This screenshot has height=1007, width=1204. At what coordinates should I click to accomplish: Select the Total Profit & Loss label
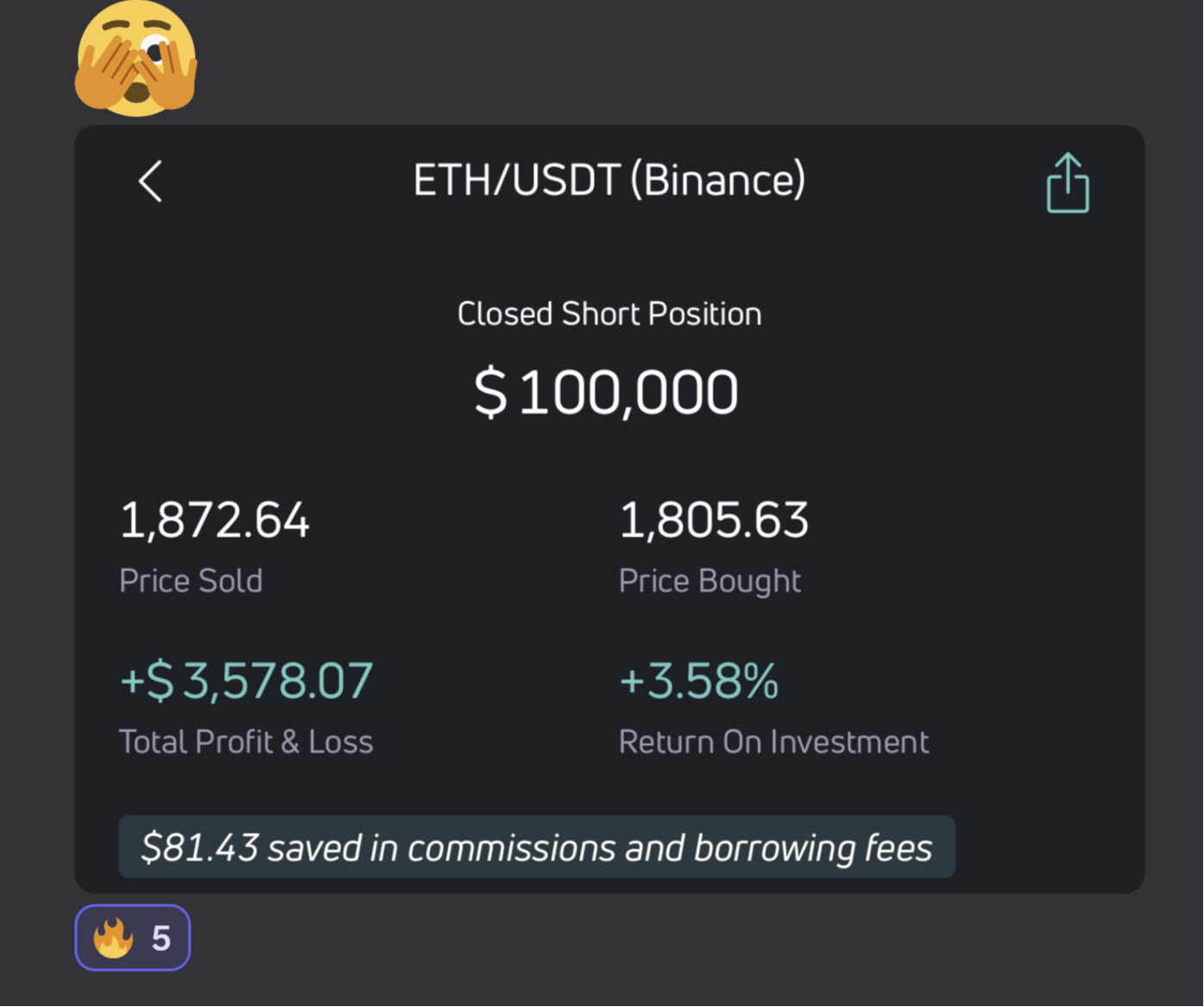click(246, 742)
